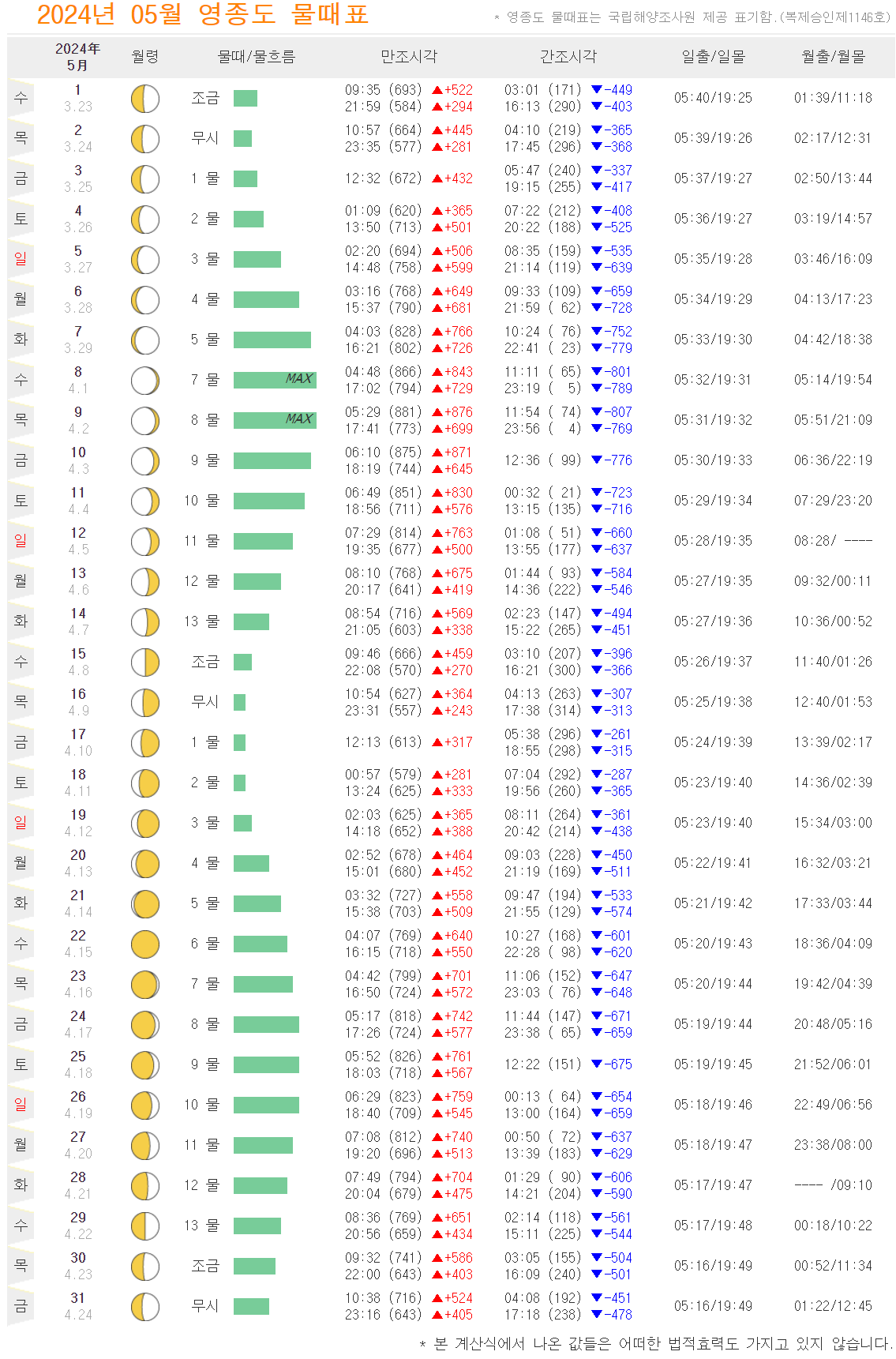Select the moon phase icon for May 10

pos(145,461)
